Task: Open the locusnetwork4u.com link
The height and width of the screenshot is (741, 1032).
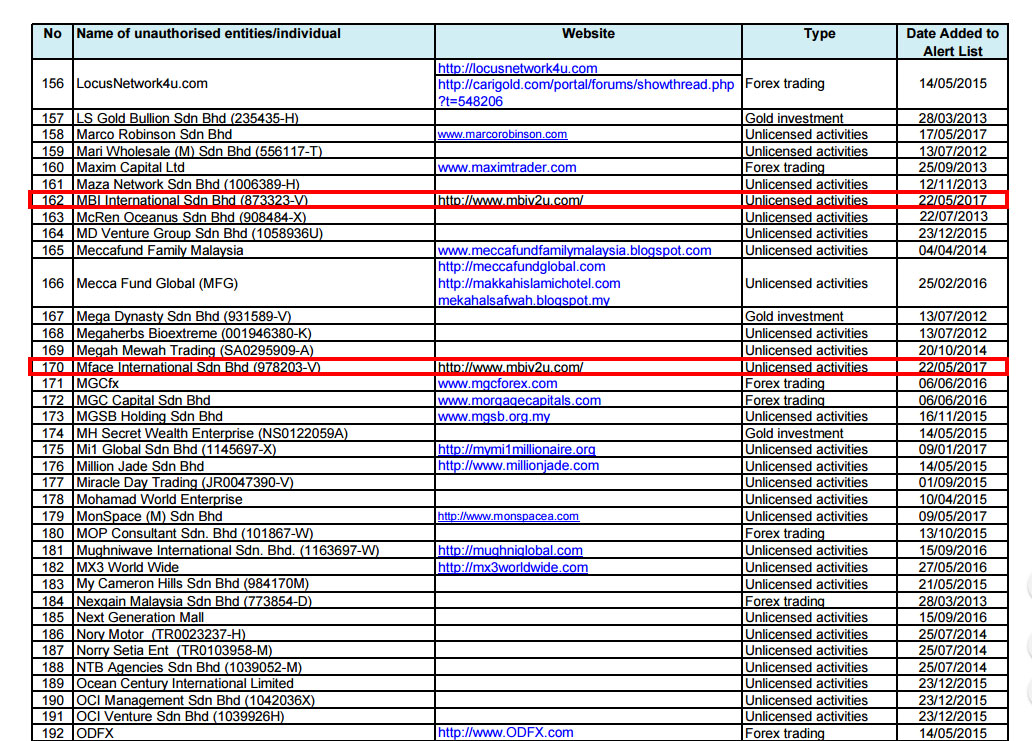Action: coord(517,68)
